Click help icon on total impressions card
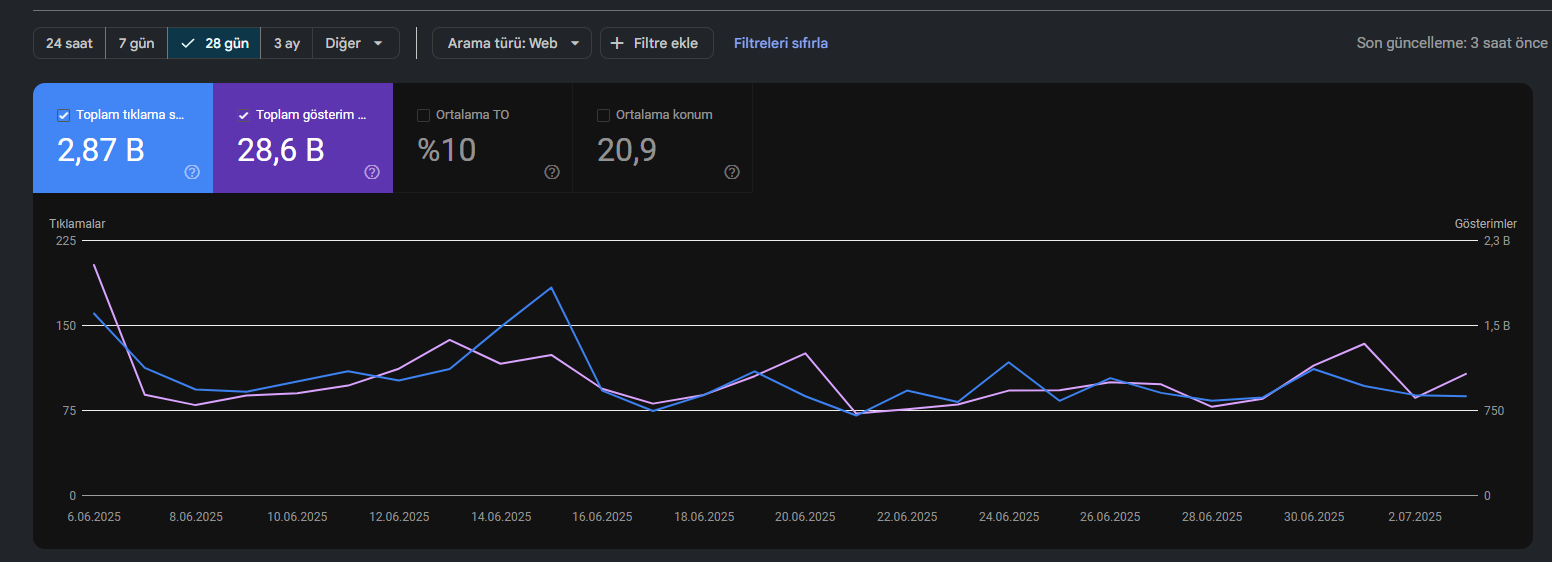Screen dimensions: 1552x562 [x=372, y=172]
